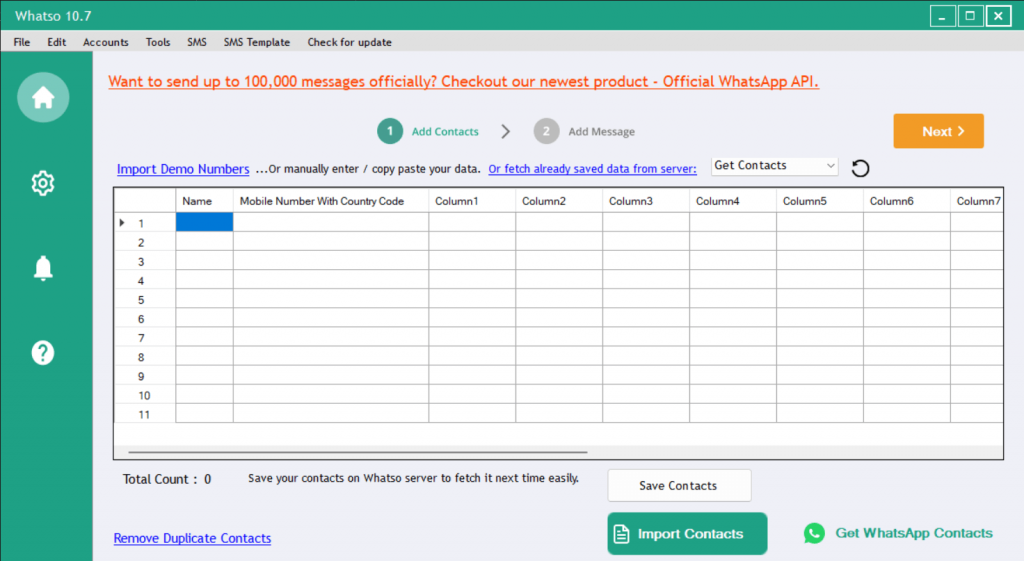The width and height of the screenshot is (1024, 561).
Task: Open Import Demo Numbers link
Action: point(183,169)
